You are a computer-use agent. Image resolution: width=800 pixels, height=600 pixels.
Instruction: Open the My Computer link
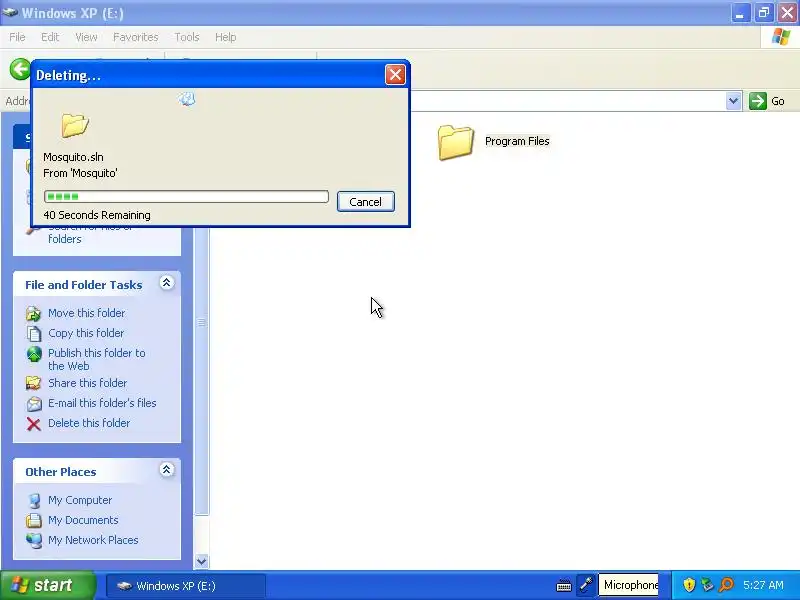tap(80, 500)
